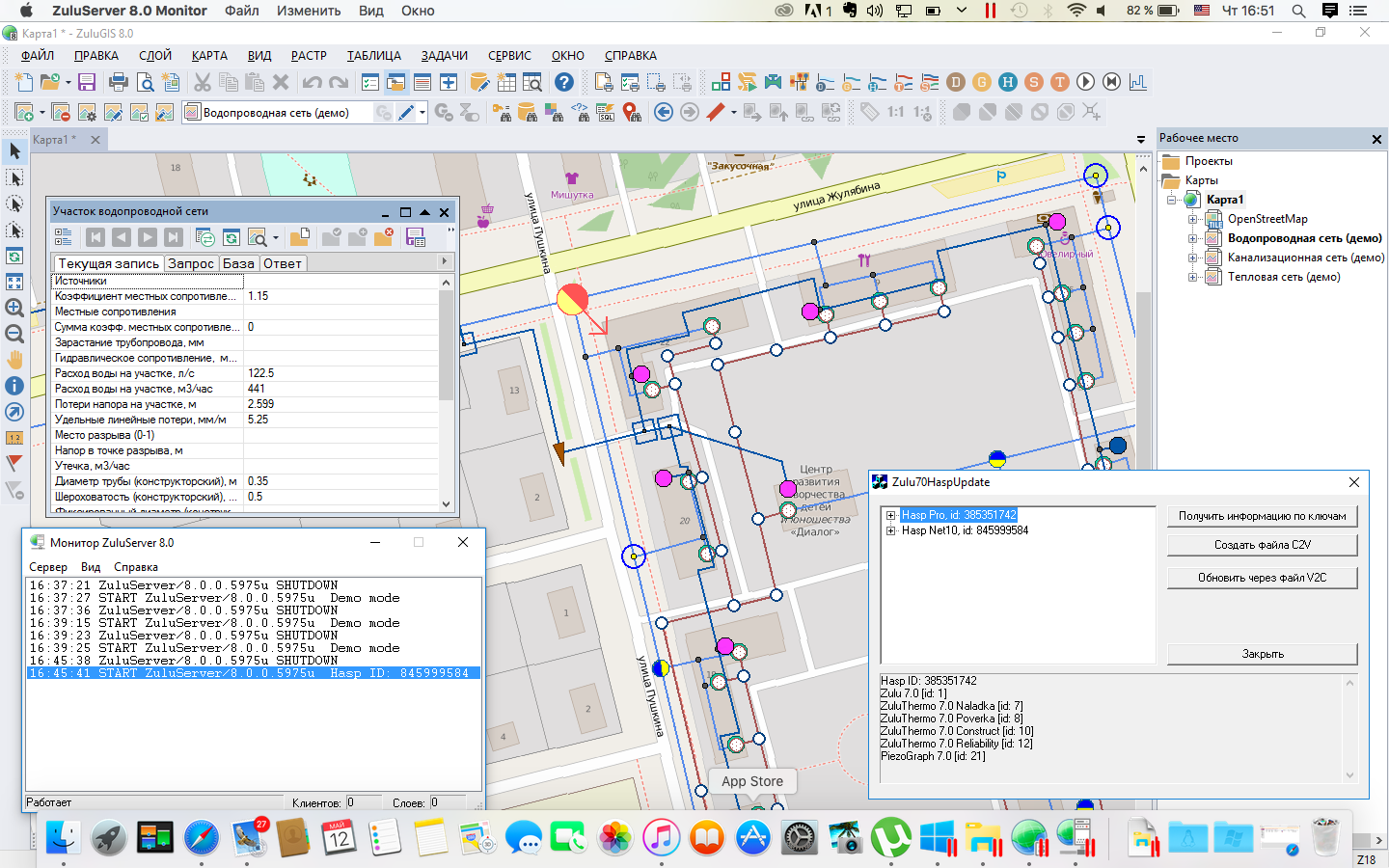Toggle layer edit mode pencil button

coord(406,112)
